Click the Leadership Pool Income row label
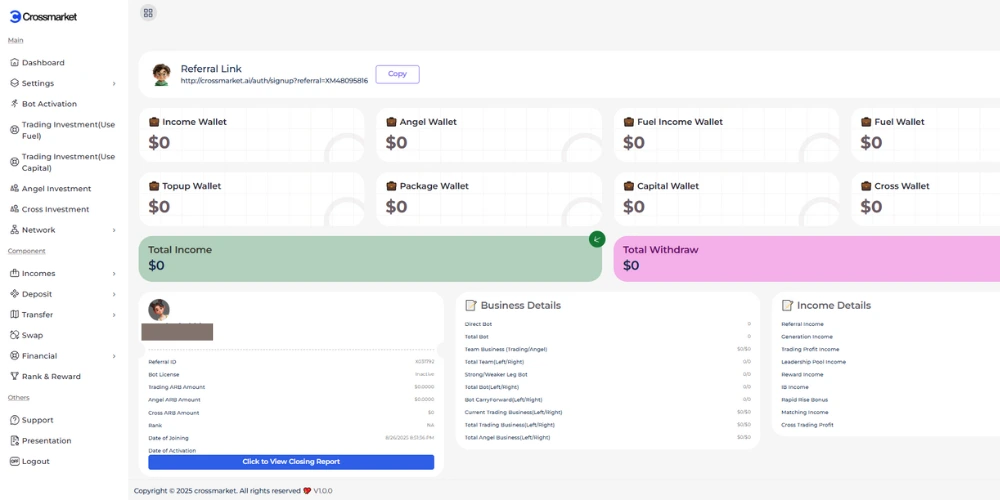1000x500 pixels. [x=813, y=362]
